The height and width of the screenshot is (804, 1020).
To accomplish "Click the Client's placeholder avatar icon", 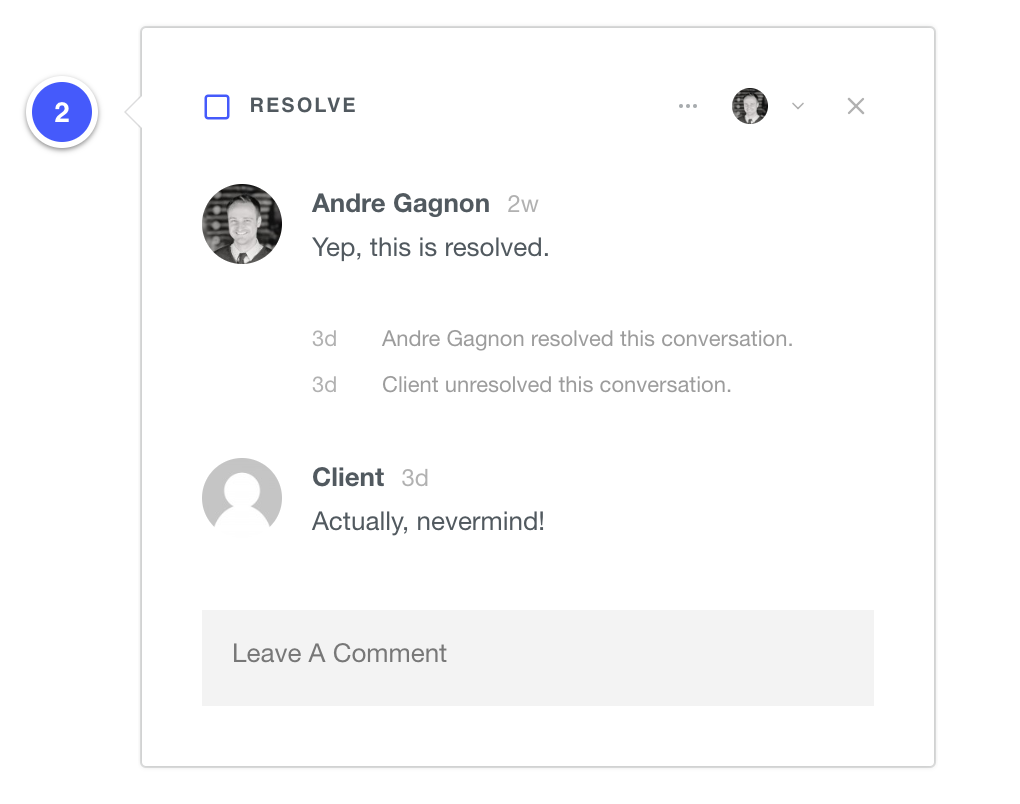I will 242,497.
